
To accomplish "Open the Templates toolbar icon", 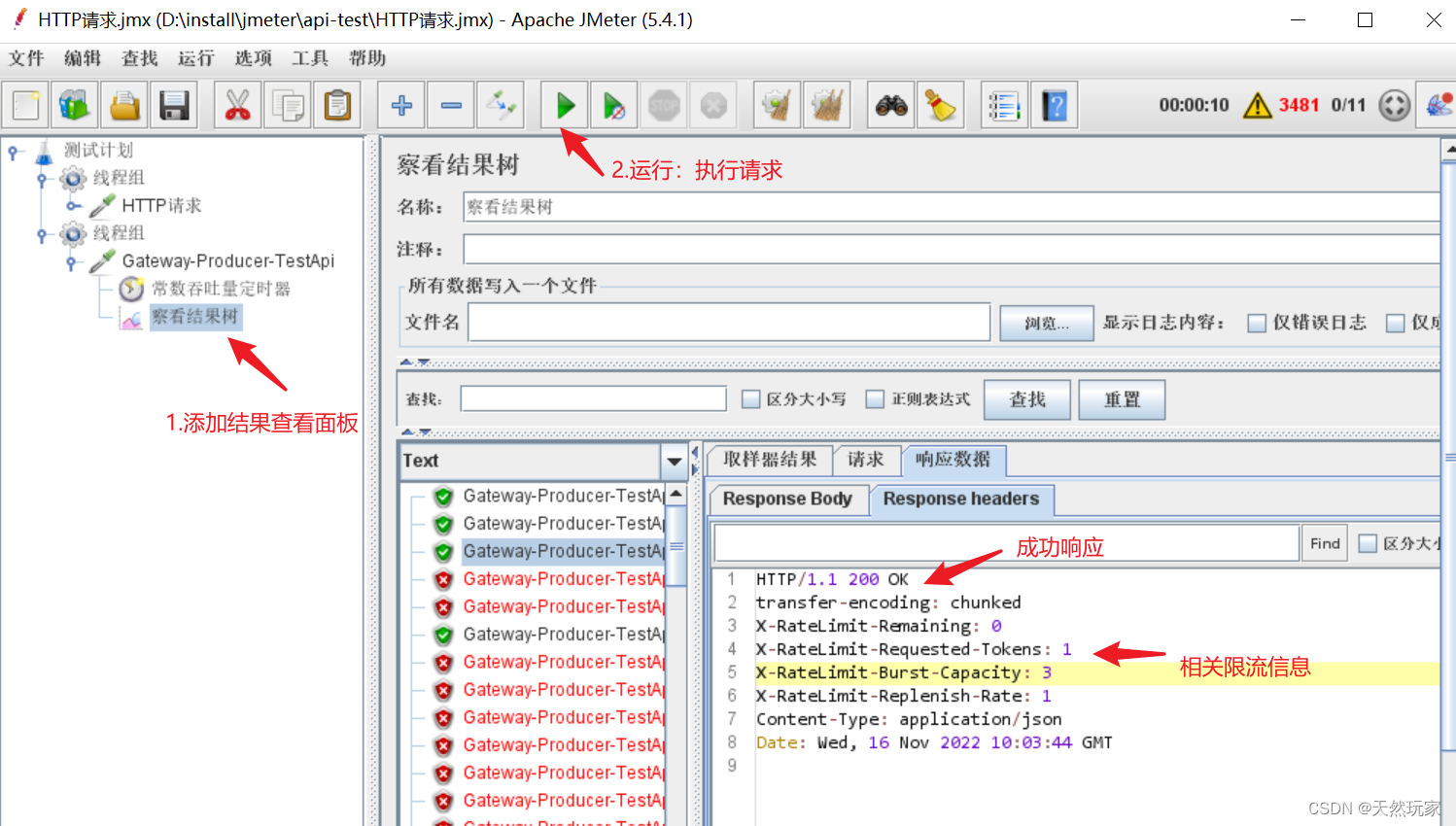I will pyautogui.click(x=75, y=105).
